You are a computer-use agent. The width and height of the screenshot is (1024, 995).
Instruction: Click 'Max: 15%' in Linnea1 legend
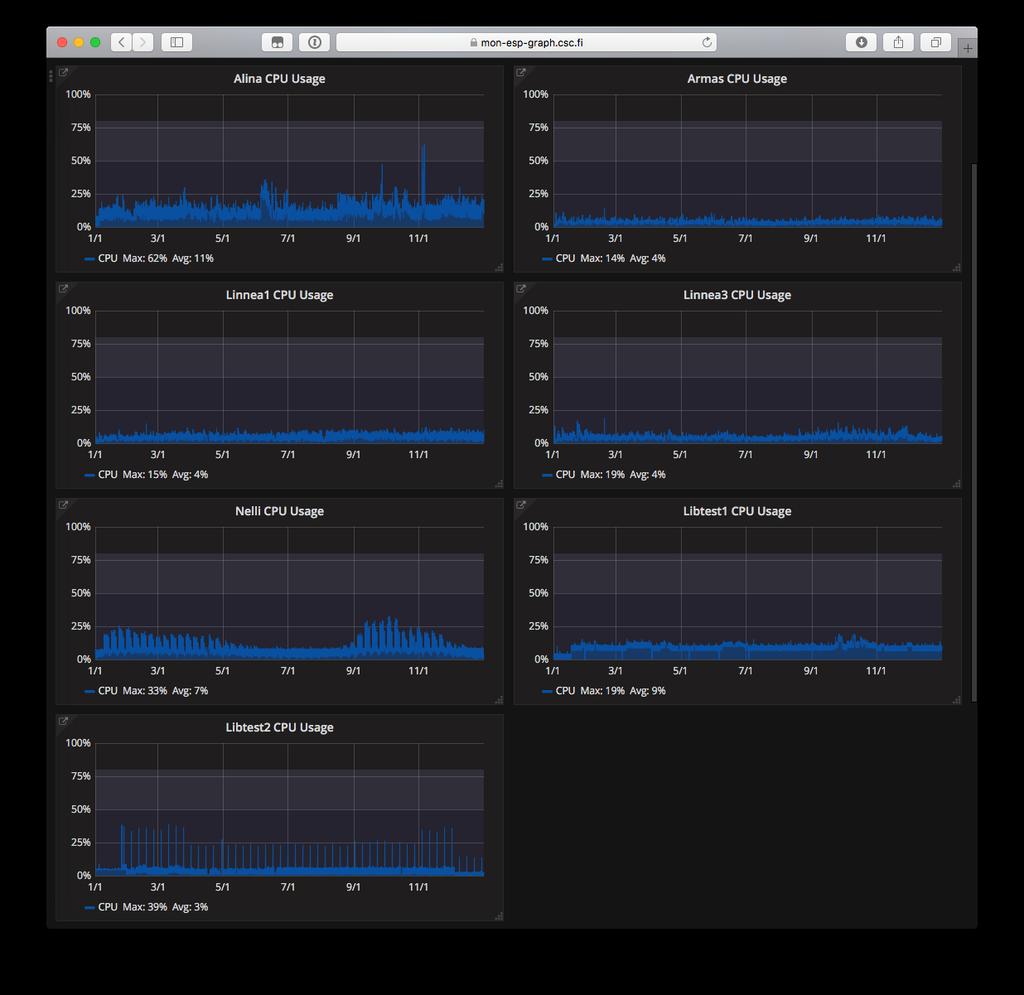point(145,475)
